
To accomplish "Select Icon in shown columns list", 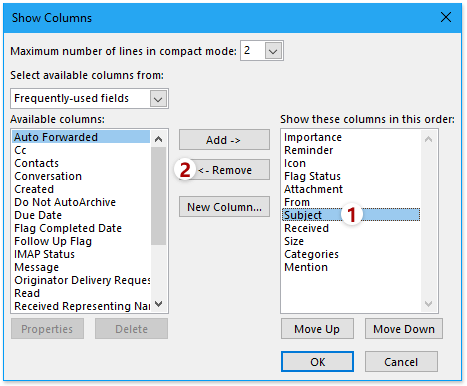I will (351, 163).
